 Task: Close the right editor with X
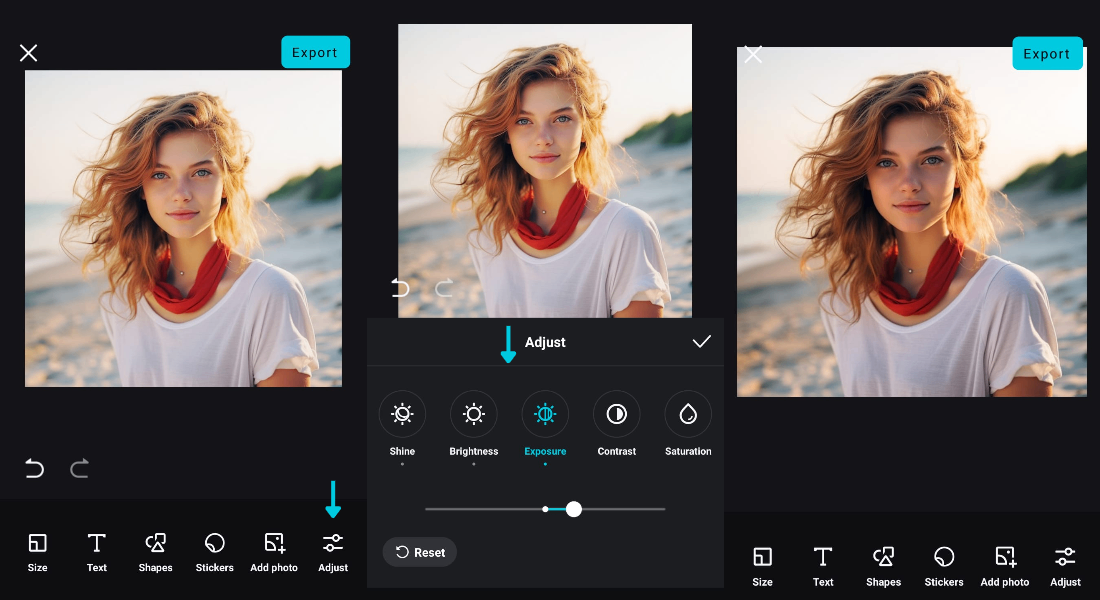pyautogui.click(x=753, y=54)
